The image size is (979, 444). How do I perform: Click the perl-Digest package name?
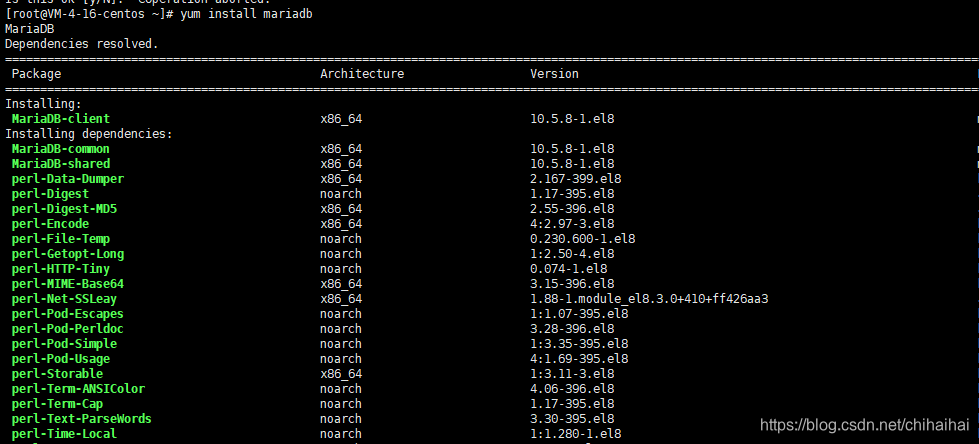[50, 194]
